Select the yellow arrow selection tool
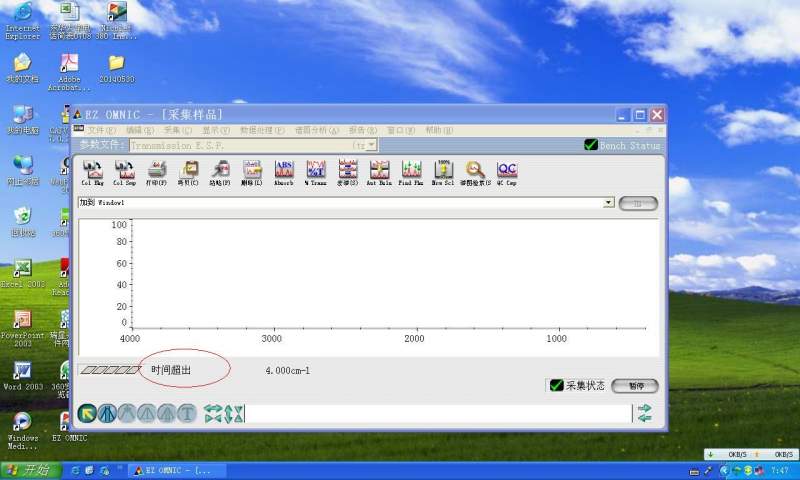 tap(87, 413)
